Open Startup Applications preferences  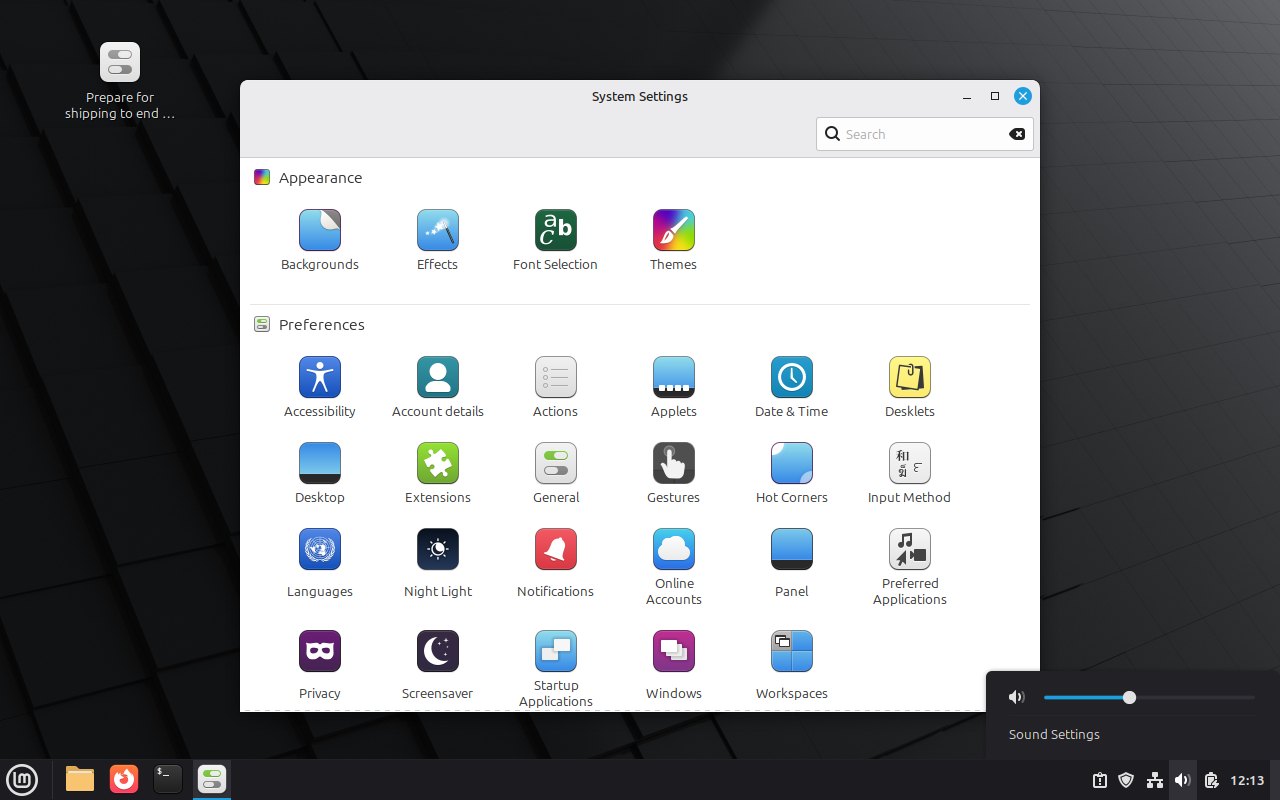pyautogui.click(x=556, y=668)
